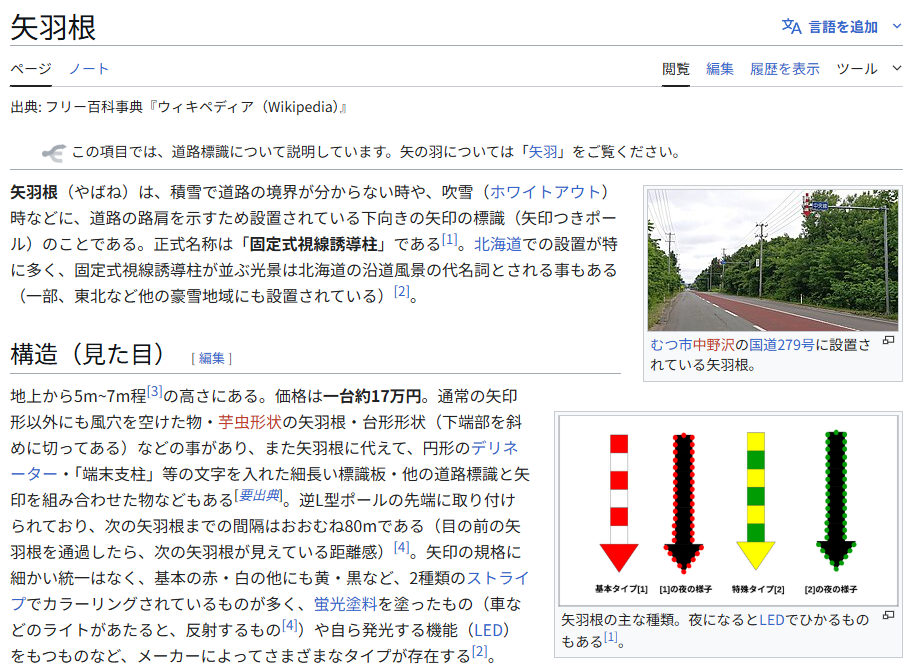This screenshot has width=910, height=667.
Task: Follow the ホワイトアウト link
Action: coord(546,191)
